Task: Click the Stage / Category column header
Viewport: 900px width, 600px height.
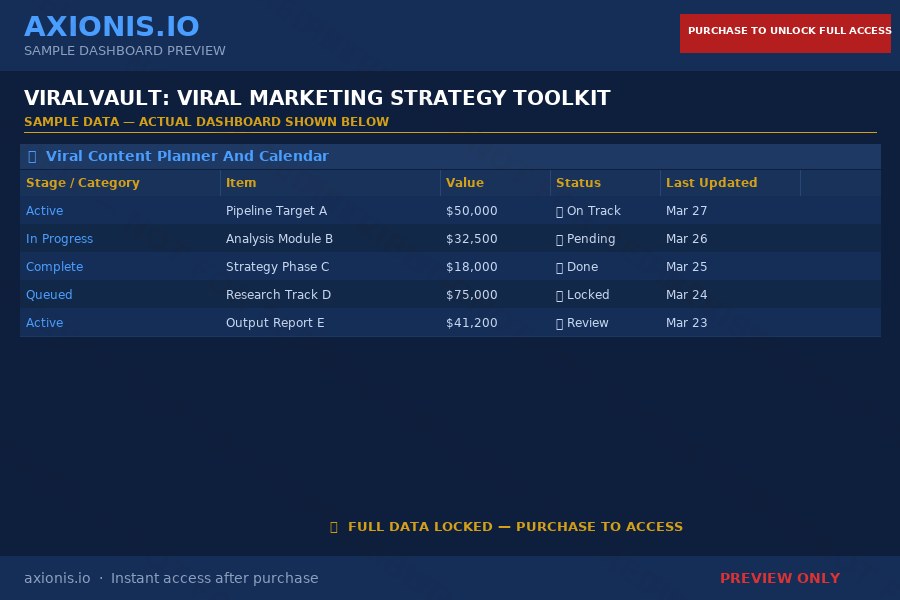Action: [x=81, y=183]
